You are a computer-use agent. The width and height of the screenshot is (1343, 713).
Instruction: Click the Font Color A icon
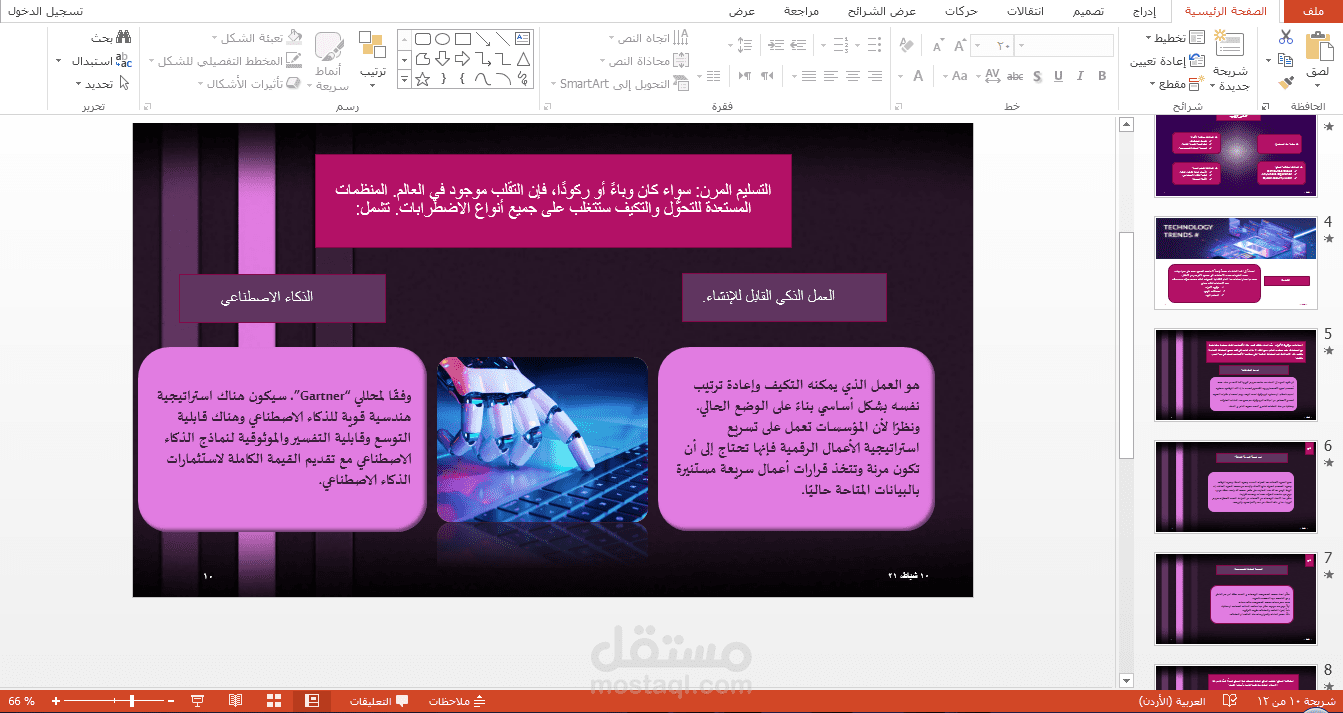pos(917,76)
